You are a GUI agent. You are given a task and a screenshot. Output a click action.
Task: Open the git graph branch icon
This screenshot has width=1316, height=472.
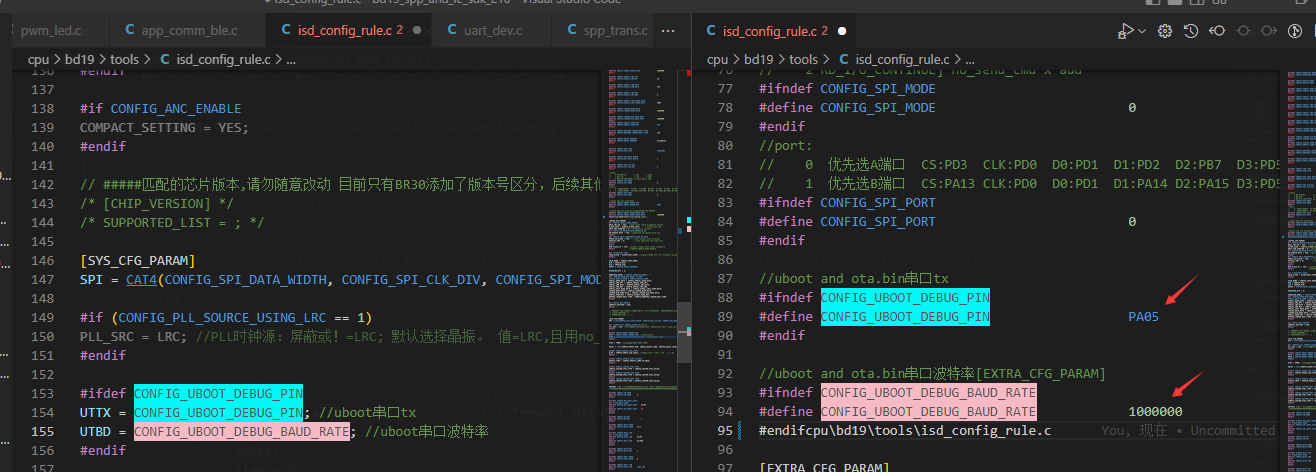[x=1295, y=31]
